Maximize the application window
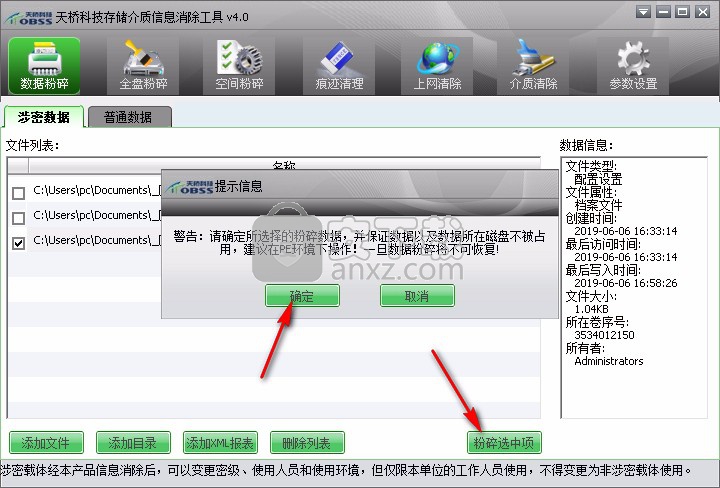 (683, 12)
